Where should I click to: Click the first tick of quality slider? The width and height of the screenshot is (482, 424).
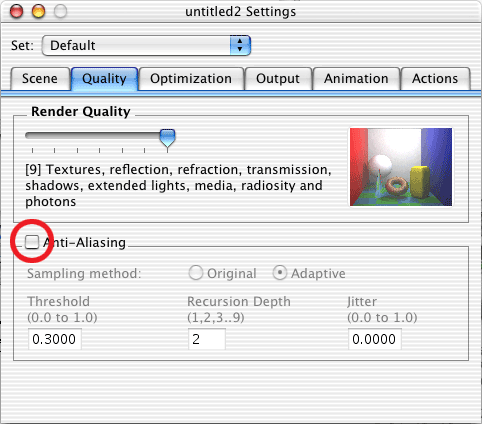pyautogui.click(x=32, y=151)
